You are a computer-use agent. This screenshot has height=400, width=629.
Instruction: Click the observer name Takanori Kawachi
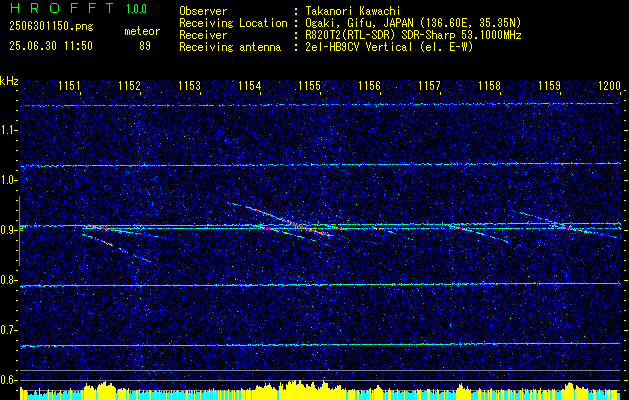coord(353,11)
